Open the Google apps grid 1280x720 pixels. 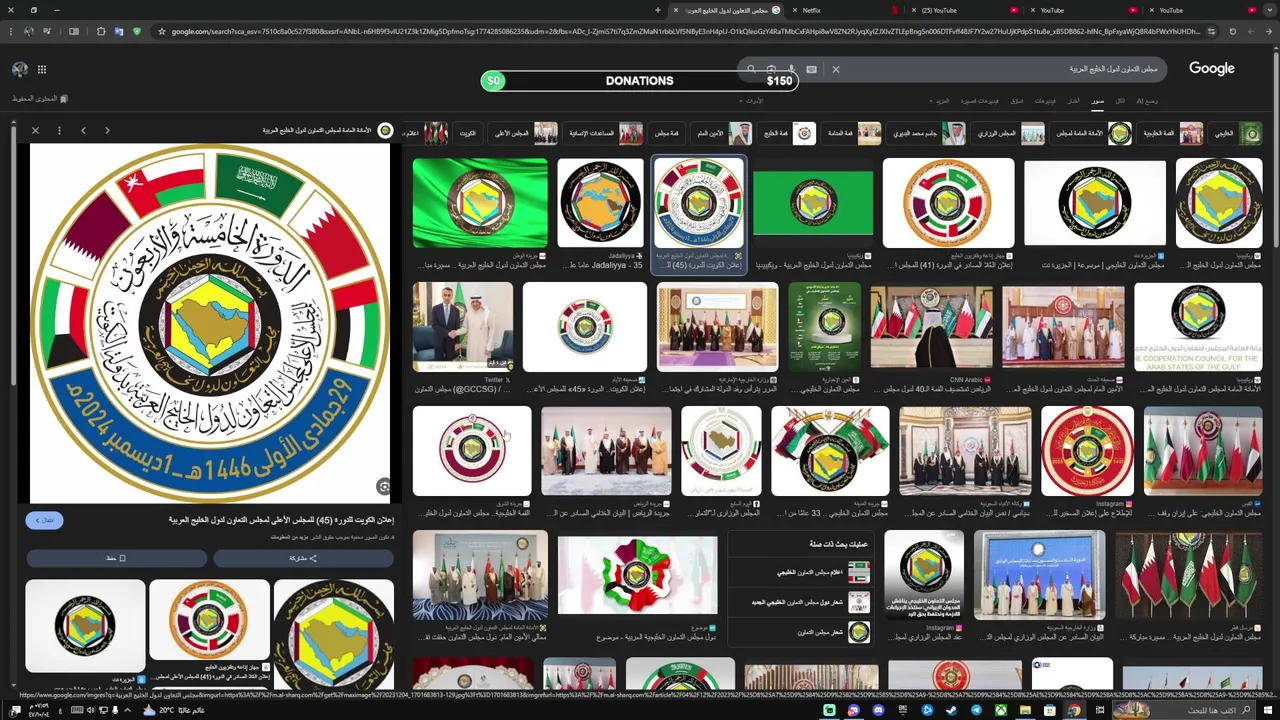(x=42, y=69)
